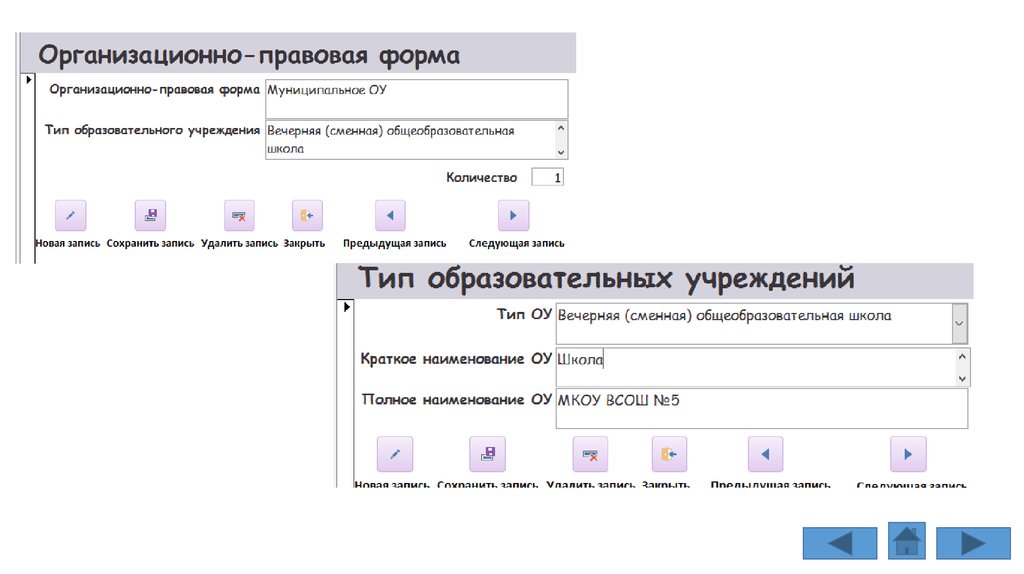This screenshot has height=574, width=1024.
Task: Click record selector of Организационно-правовая форма form
Action: click(28, 168)
